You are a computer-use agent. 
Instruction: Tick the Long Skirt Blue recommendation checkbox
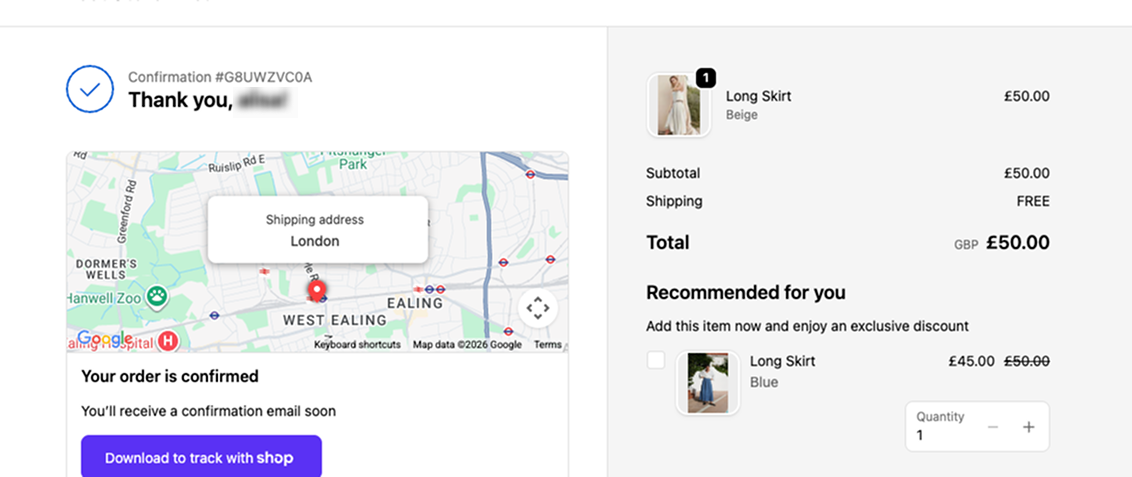tap(656, 360)
